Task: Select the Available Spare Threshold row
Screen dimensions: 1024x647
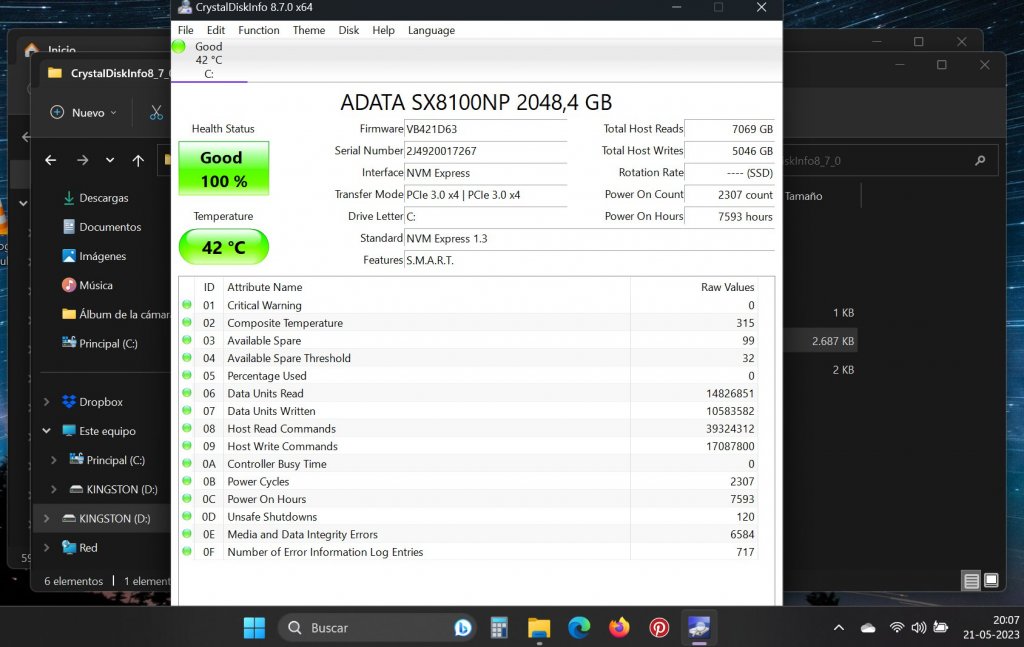Action: click(x=469, y=358)
